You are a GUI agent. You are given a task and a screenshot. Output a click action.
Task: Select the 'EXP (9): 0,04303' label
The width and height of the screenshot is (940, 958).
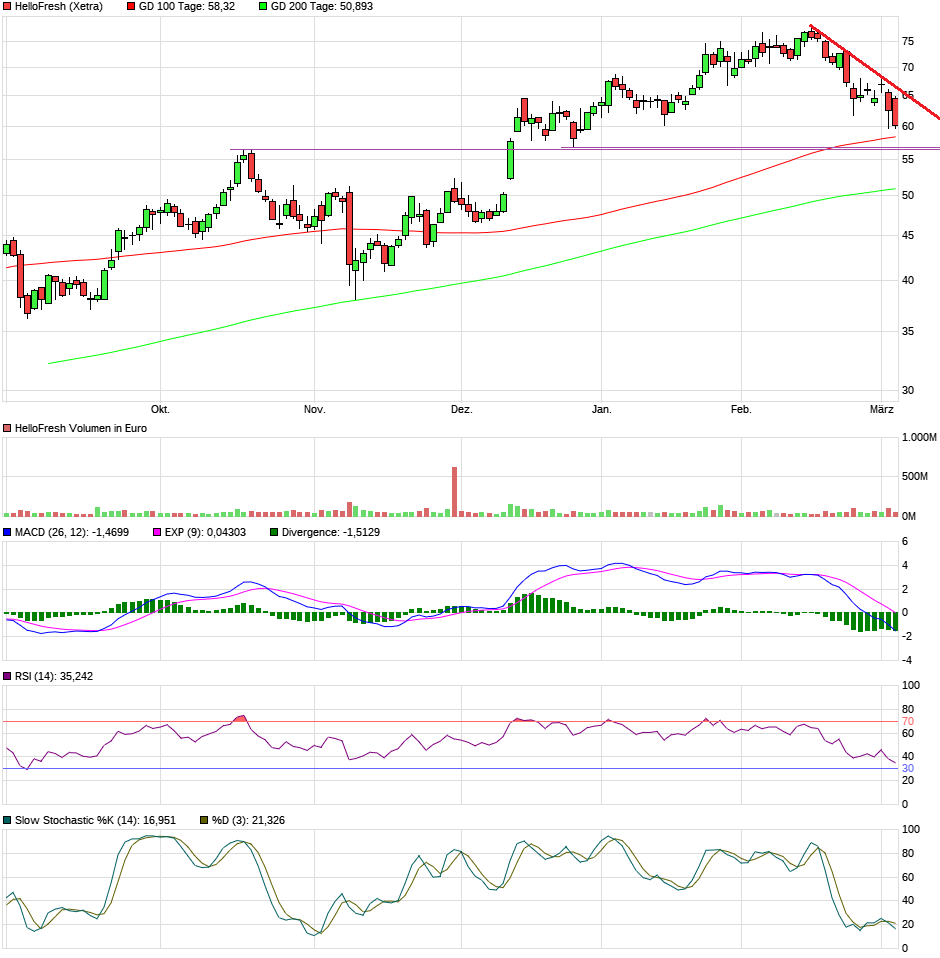pos(205,532)
